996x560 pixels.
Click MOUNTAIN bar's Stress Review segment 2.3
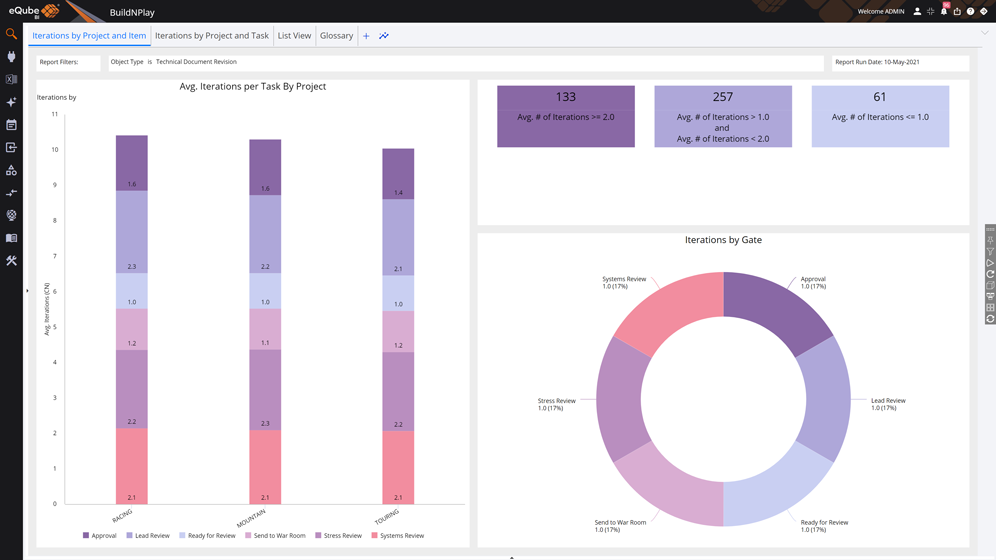pos(265,390)
